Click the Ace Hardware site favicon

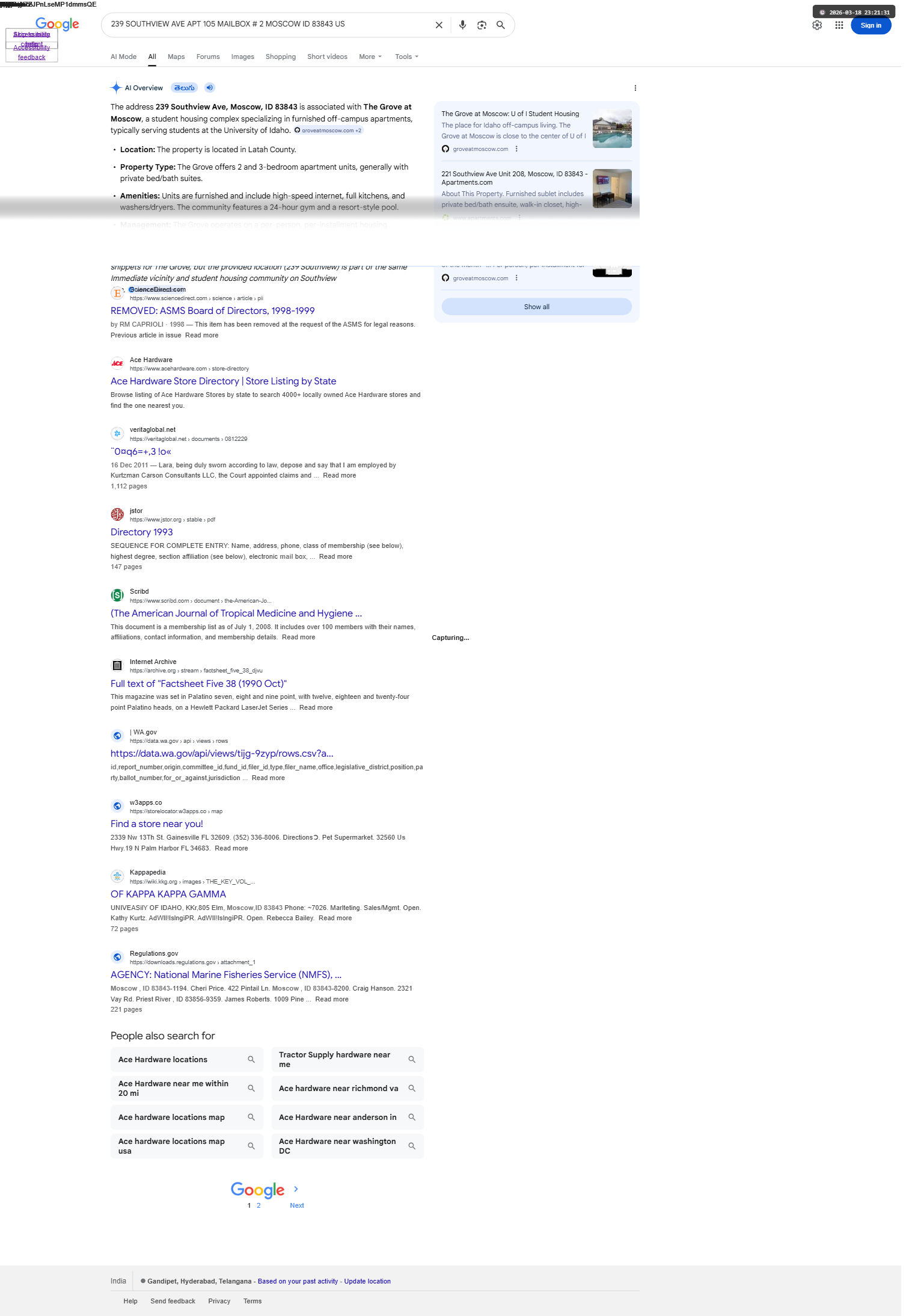[x=117, y=363]
